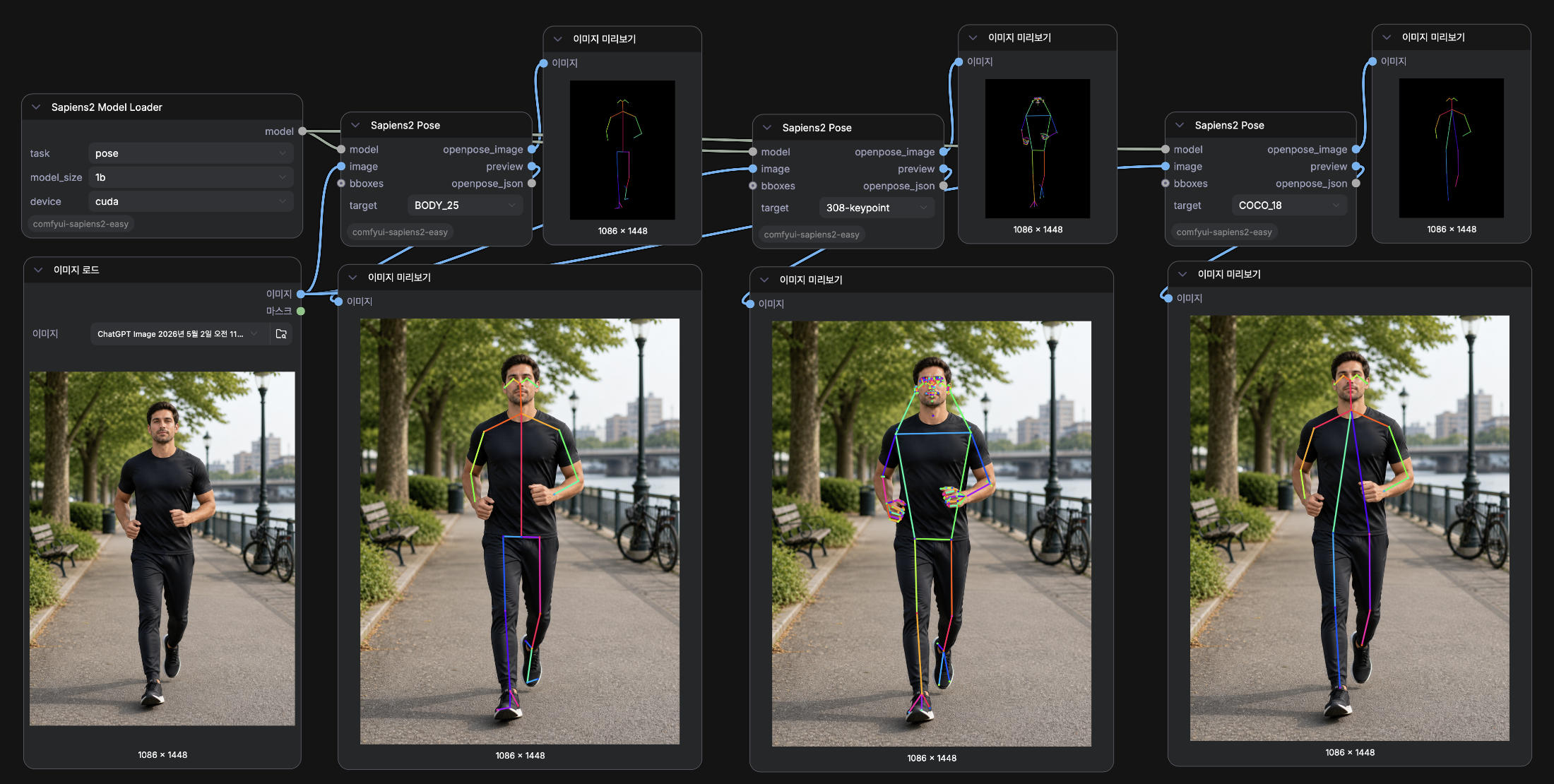Click the 이미지 output socket on 이미지 로드
The height and width of the screenshot is (784, 1554).
pos(301,294)
